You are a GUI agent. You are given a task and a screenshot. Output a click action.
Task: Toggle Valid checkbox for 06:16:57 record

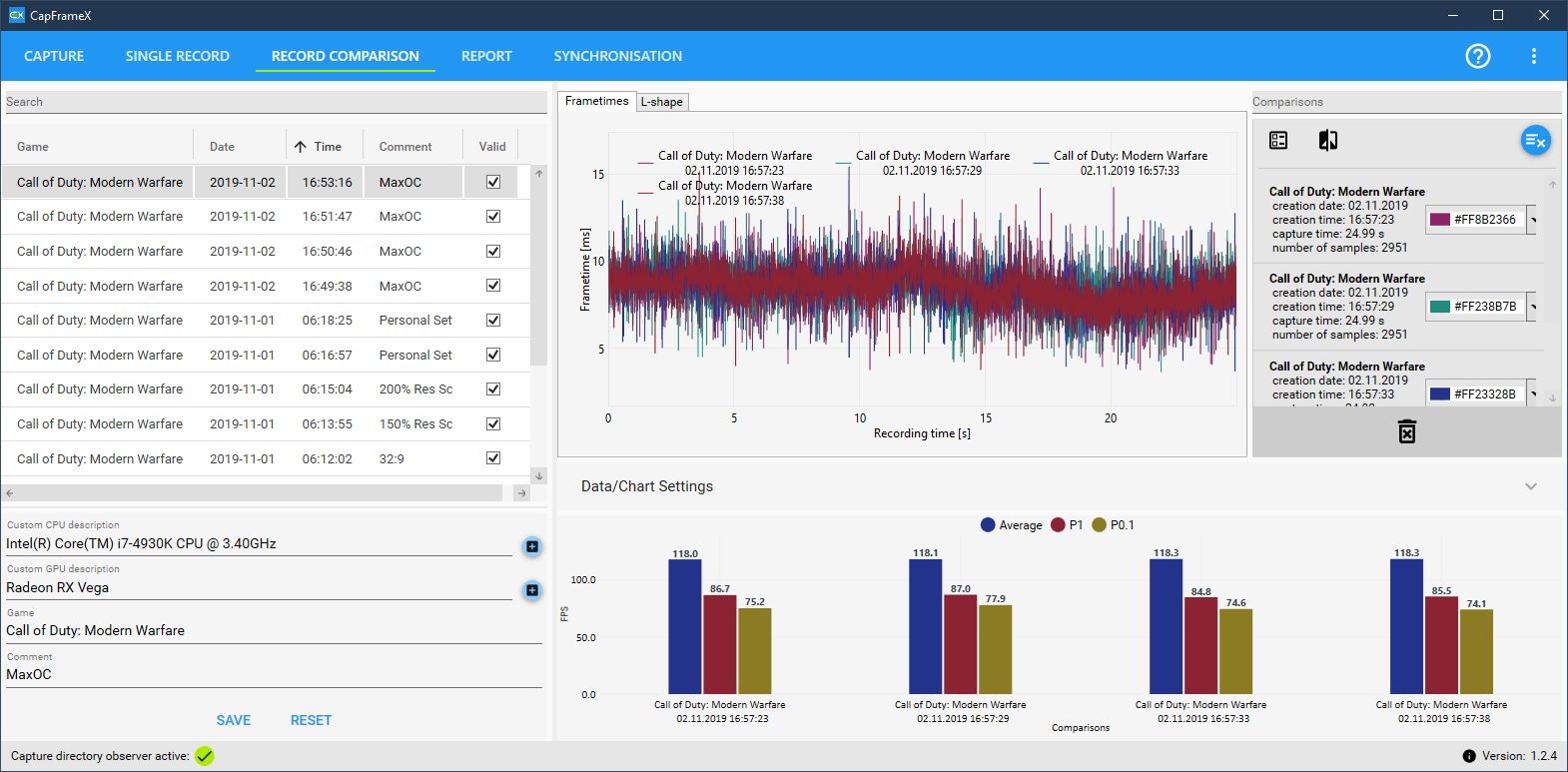pos(493,355)
